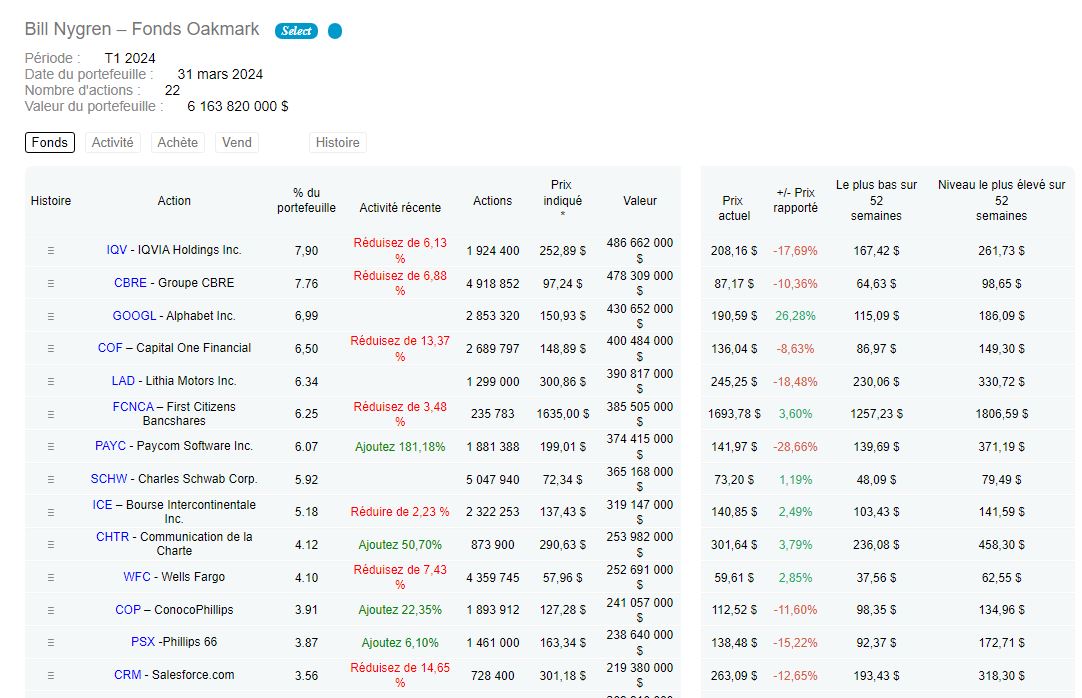Open the Achète tab
The height and width of the screenshot is (698, 1082).
coord(177,143)
